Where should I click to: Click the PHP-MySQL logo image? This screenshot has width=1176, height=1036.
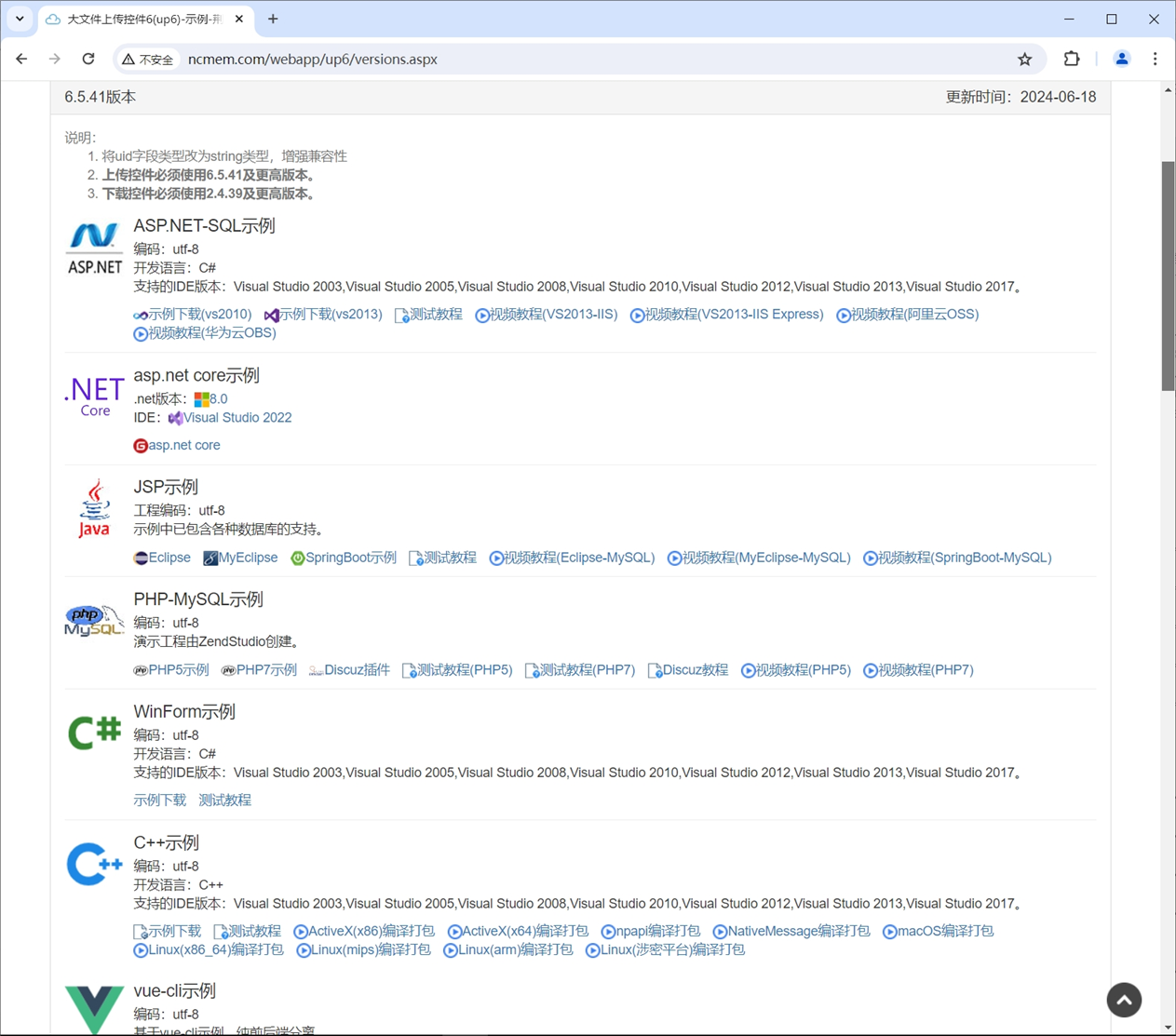click(x=93, y=619)
